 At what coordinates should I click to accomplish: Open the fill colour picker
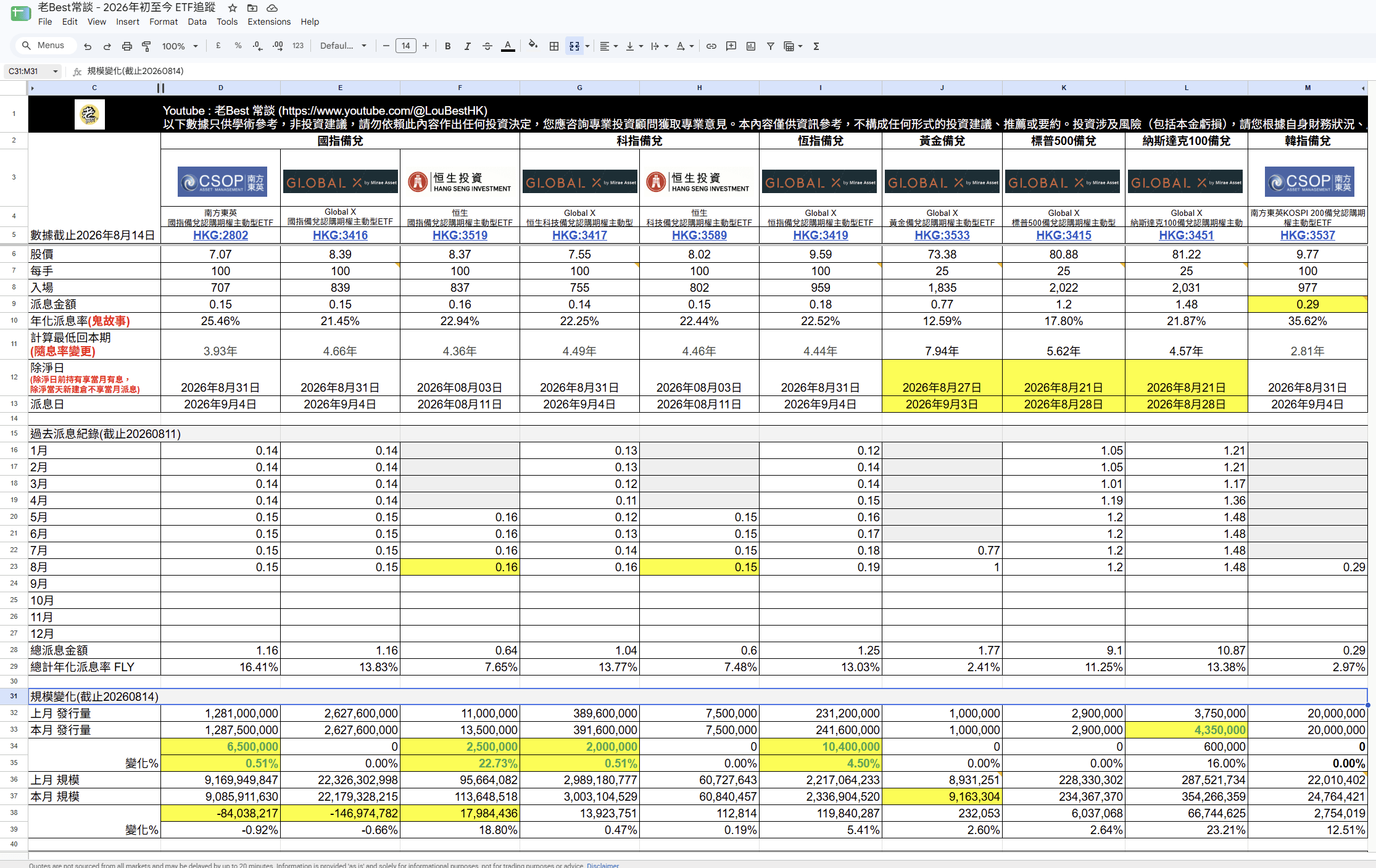(x=533, y=46)
